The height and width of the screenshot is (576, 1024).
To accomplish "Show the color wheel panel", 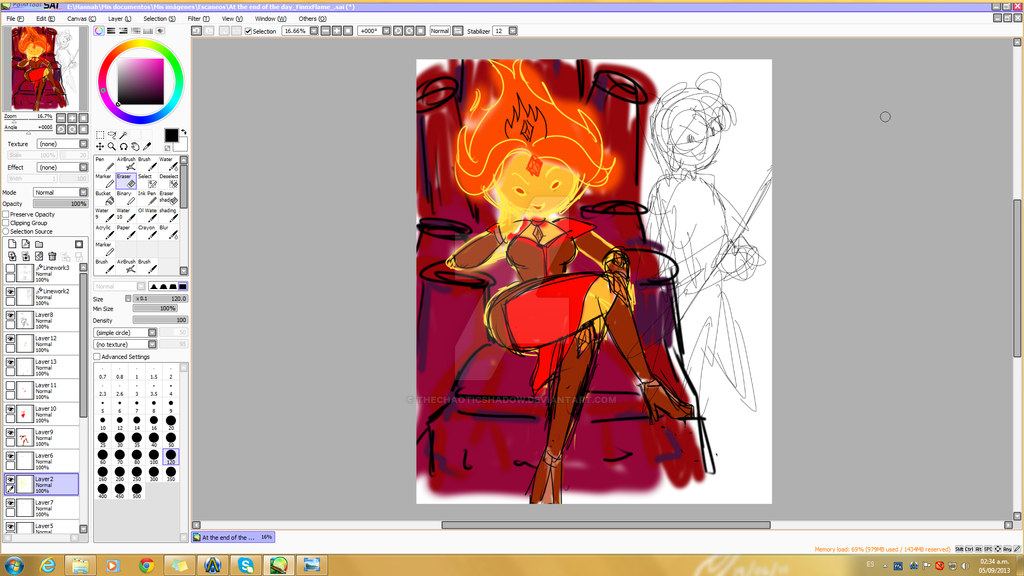I will (x=99, y=31).
